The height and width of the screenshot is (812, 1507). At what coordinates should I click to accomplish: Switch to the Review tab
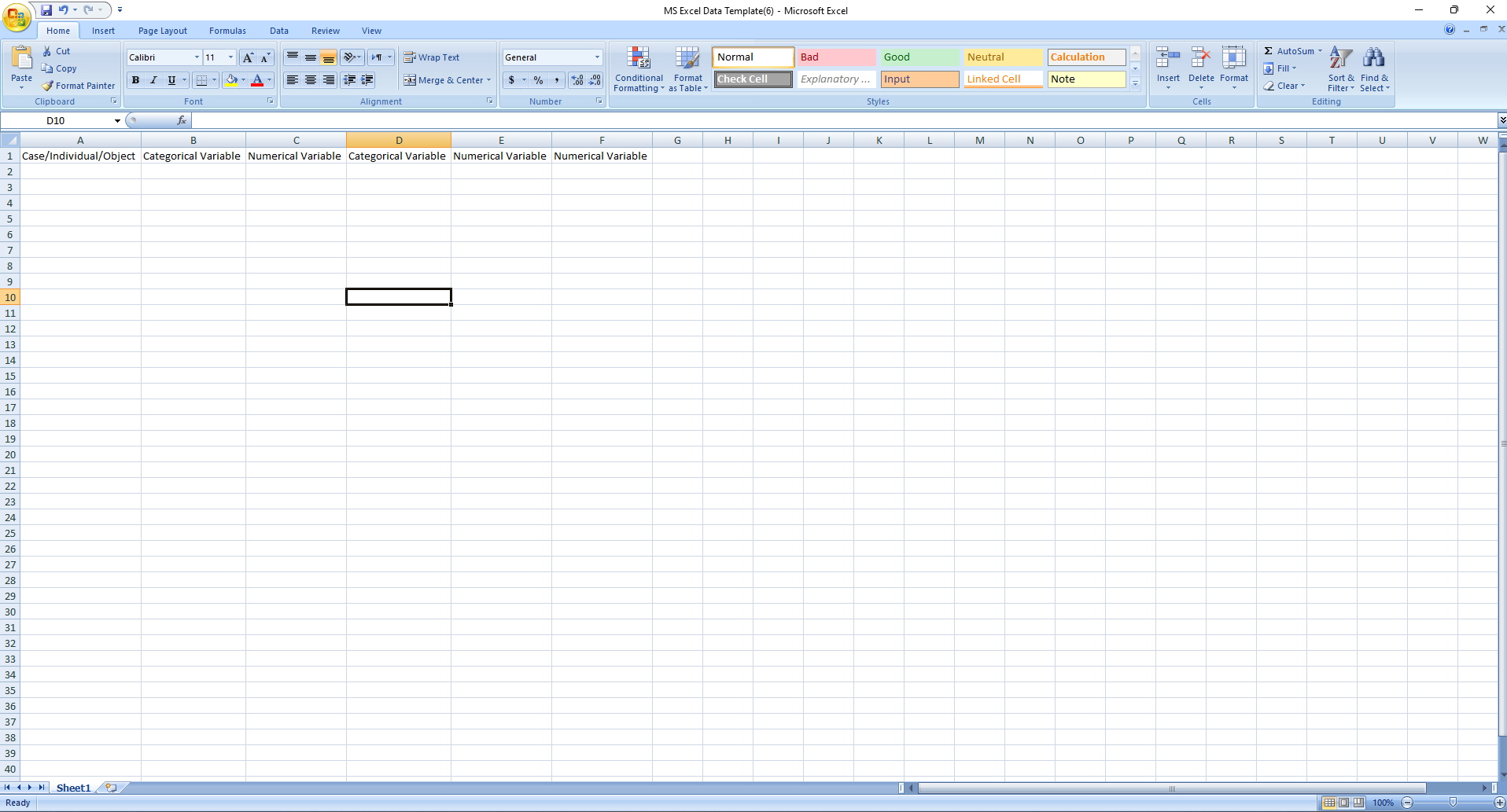[x=326, y=31]
